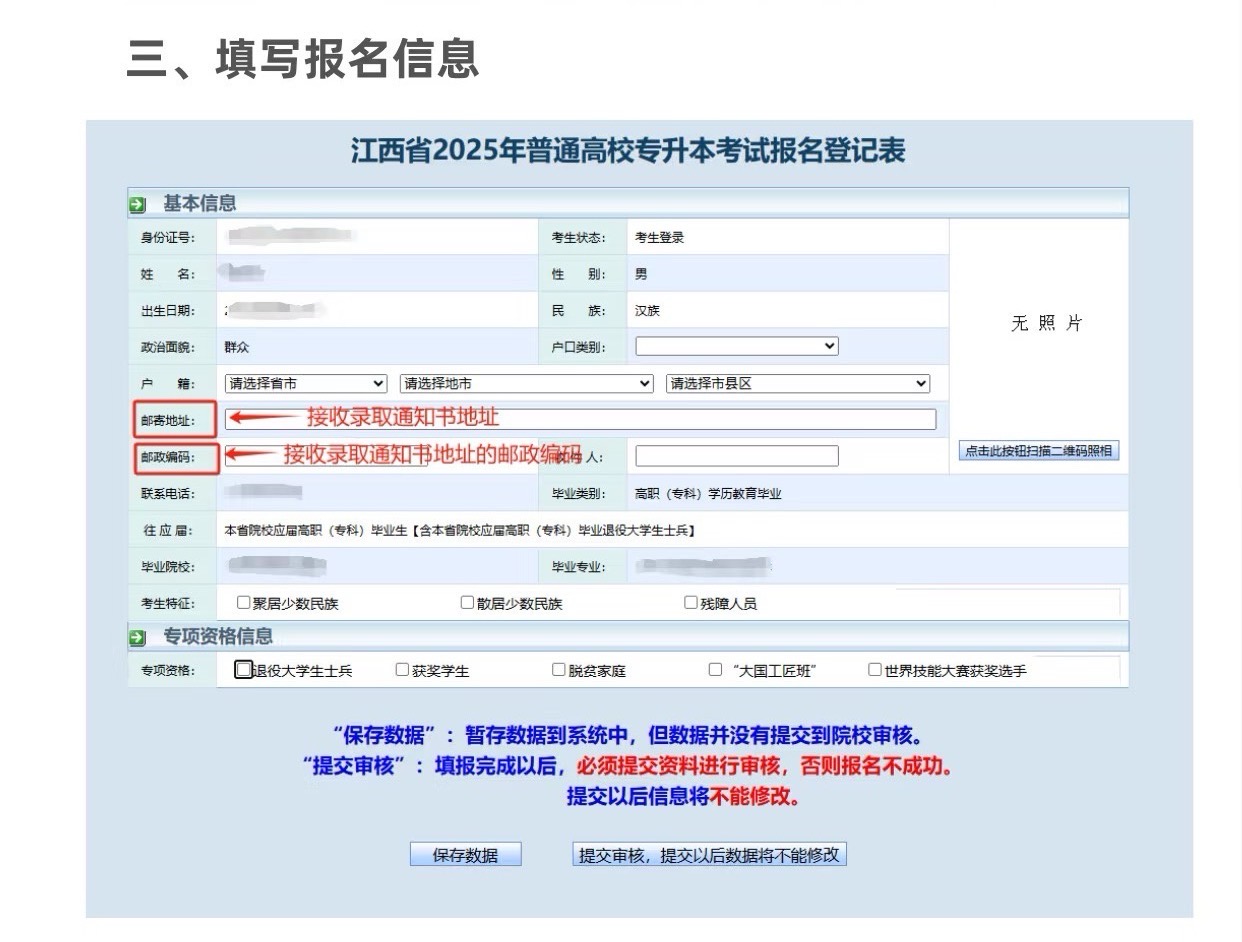Check the 残障人员 option
The height and width of the screenshot is (942, 1242).
690,602
